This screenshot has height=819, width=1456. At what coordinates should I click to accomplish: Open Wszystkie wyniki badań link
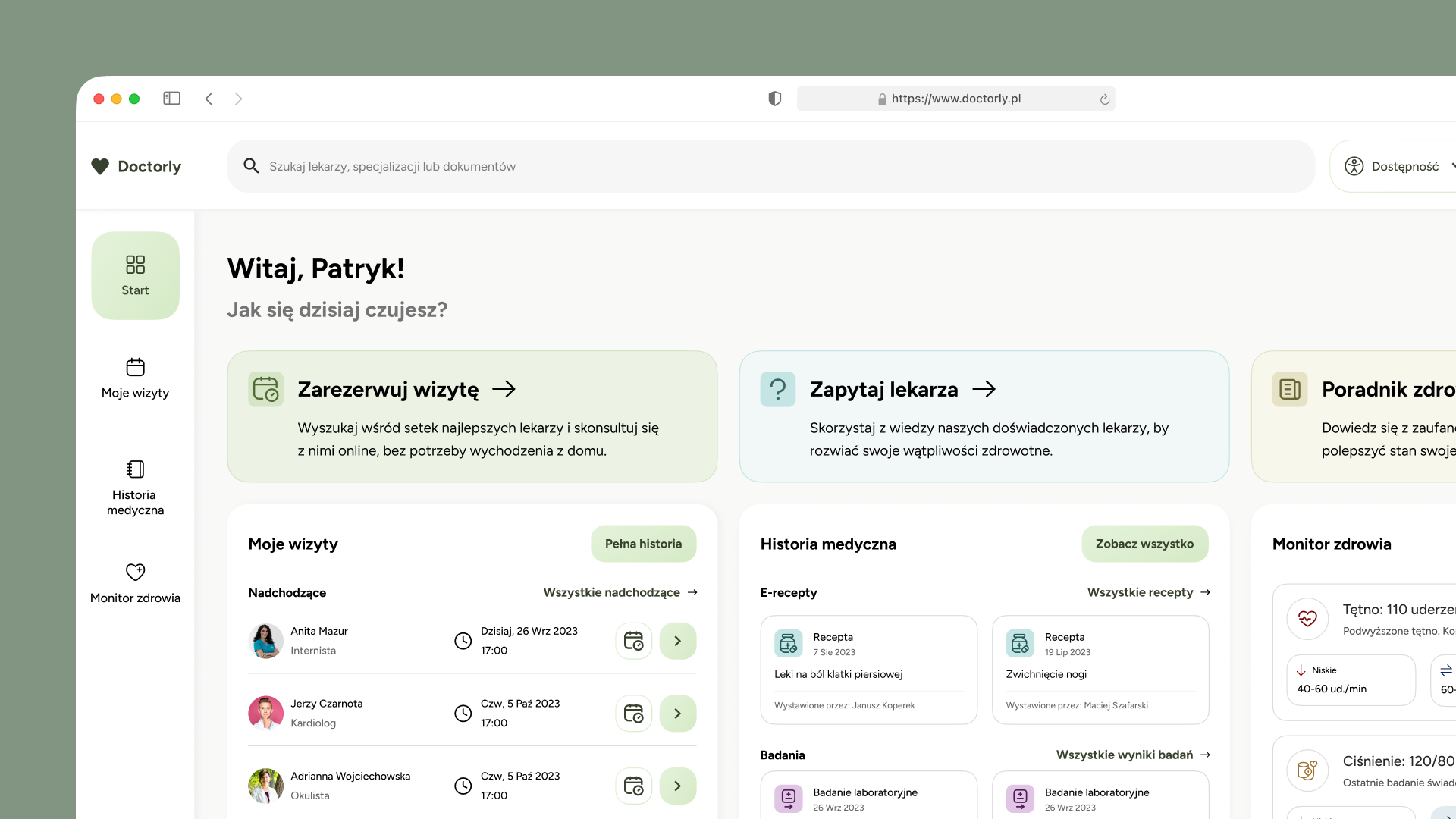point(1133,755)
